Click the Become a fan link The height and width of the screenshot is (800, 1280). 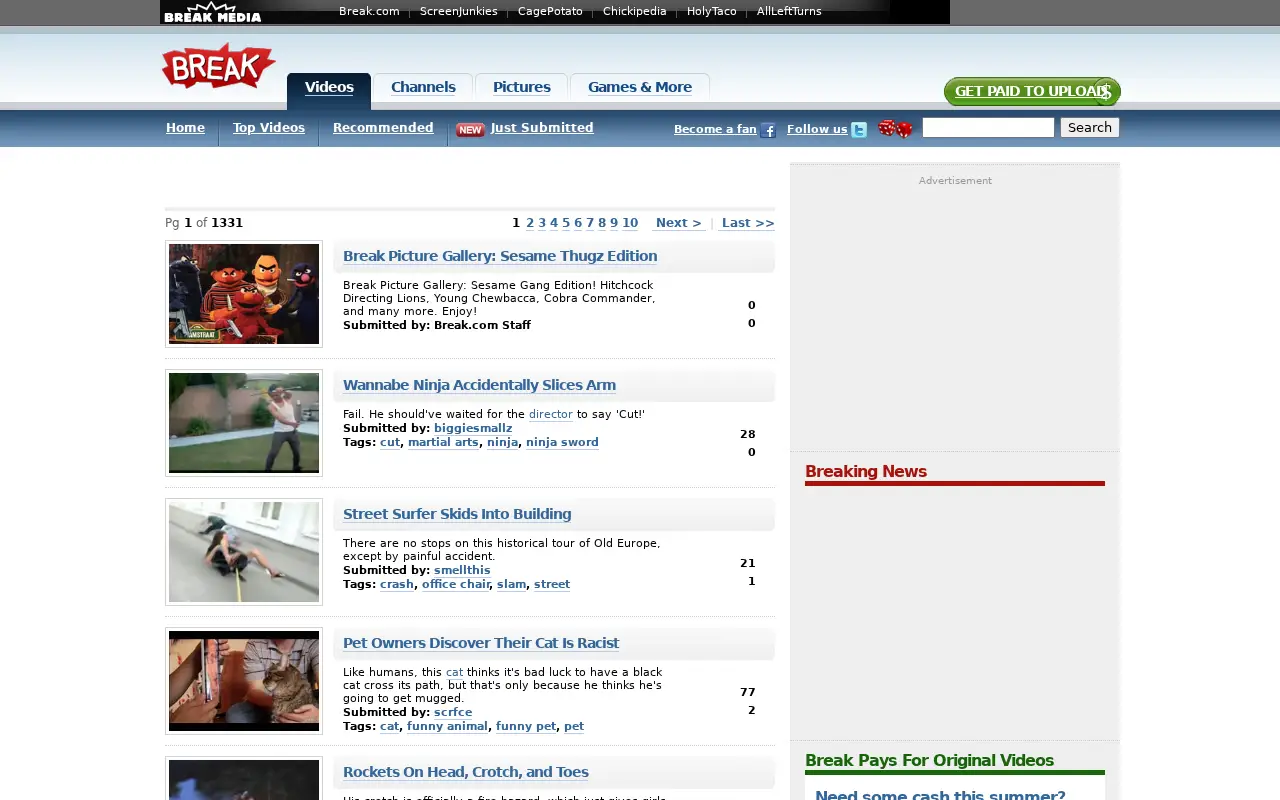715,129
